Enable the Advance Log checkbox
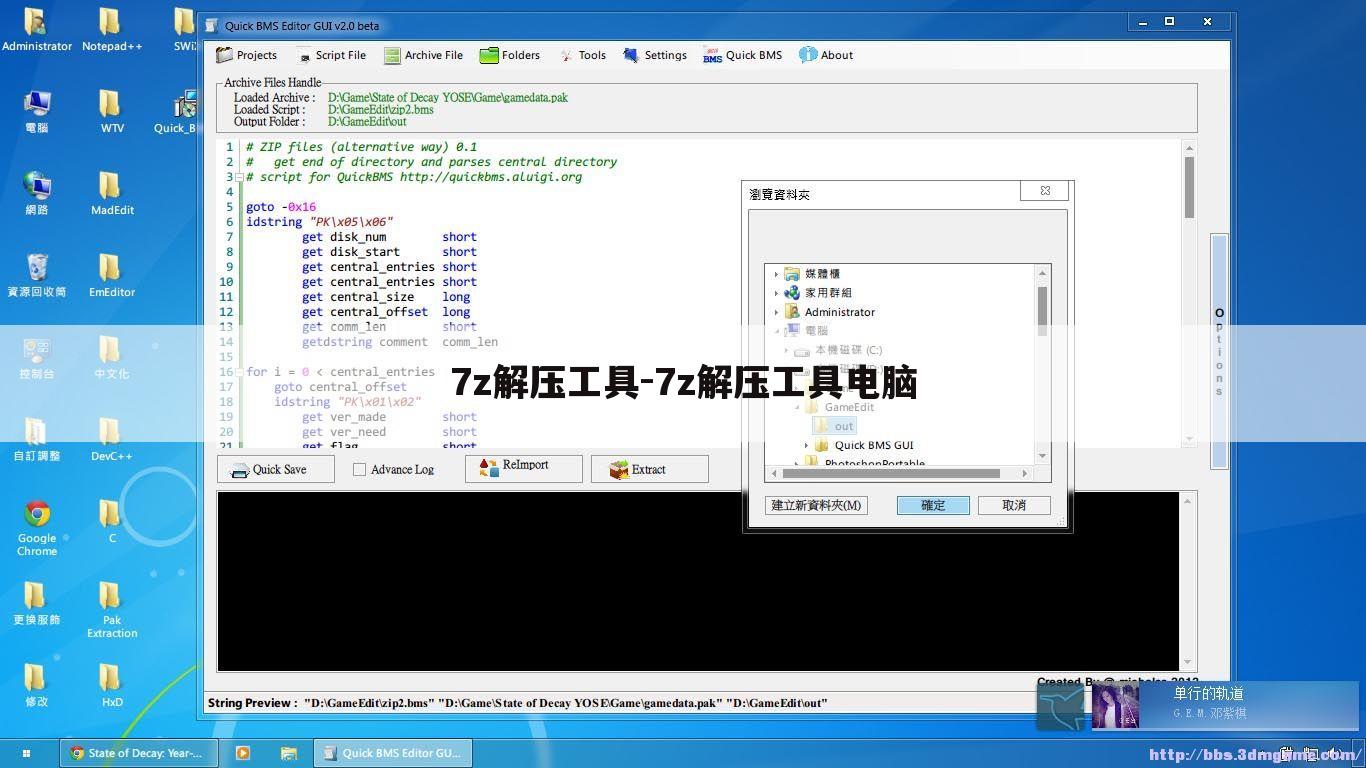 tap(359, 469)
